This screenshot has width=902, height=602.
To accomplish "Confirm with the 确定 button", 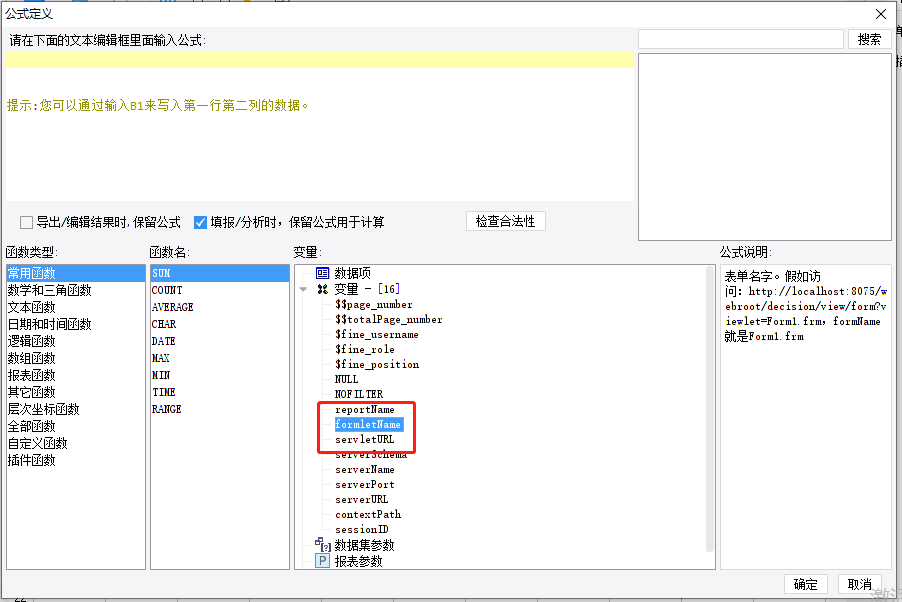I will pos(805,584).
